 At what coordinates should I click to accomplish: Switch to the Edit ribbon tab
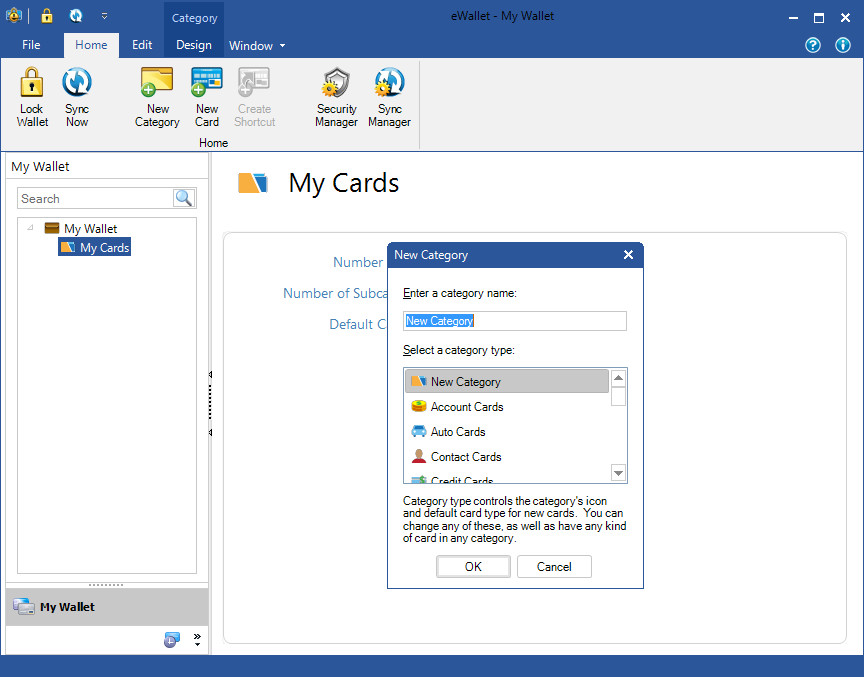142,45
